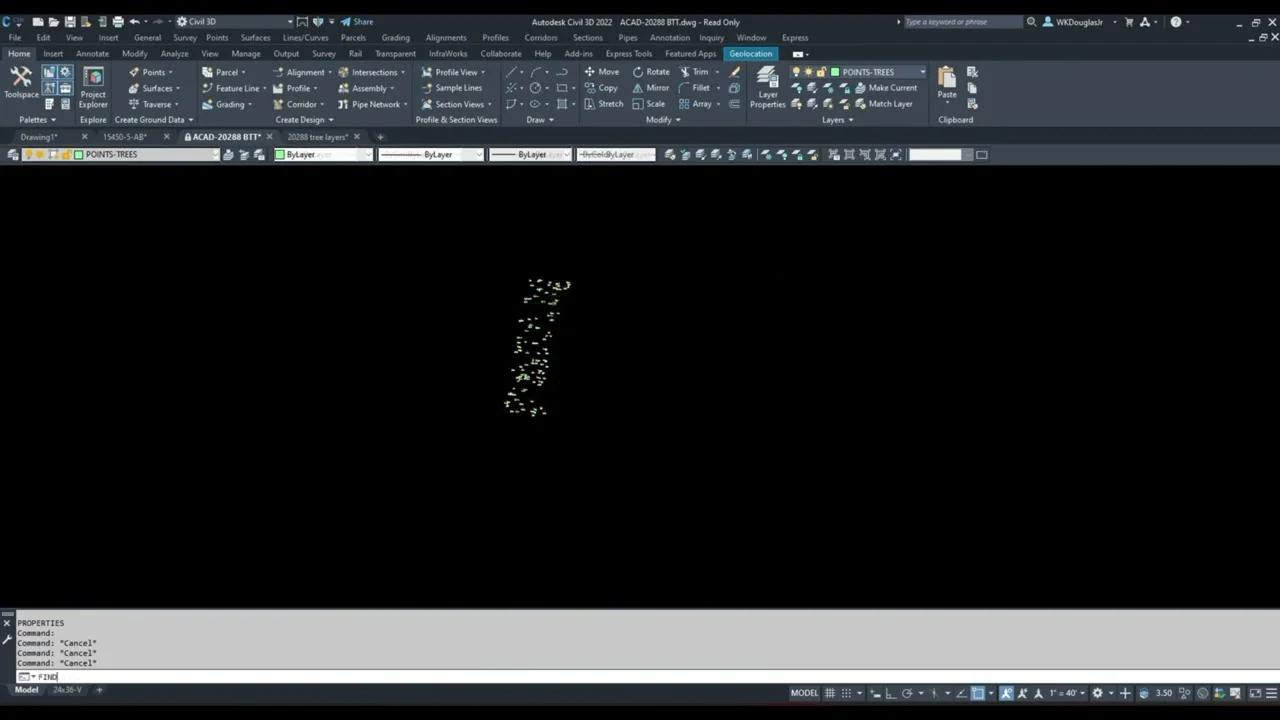Open the Toolspace palette
Viewport: 1280px width, 720px height.
[21, 82]
